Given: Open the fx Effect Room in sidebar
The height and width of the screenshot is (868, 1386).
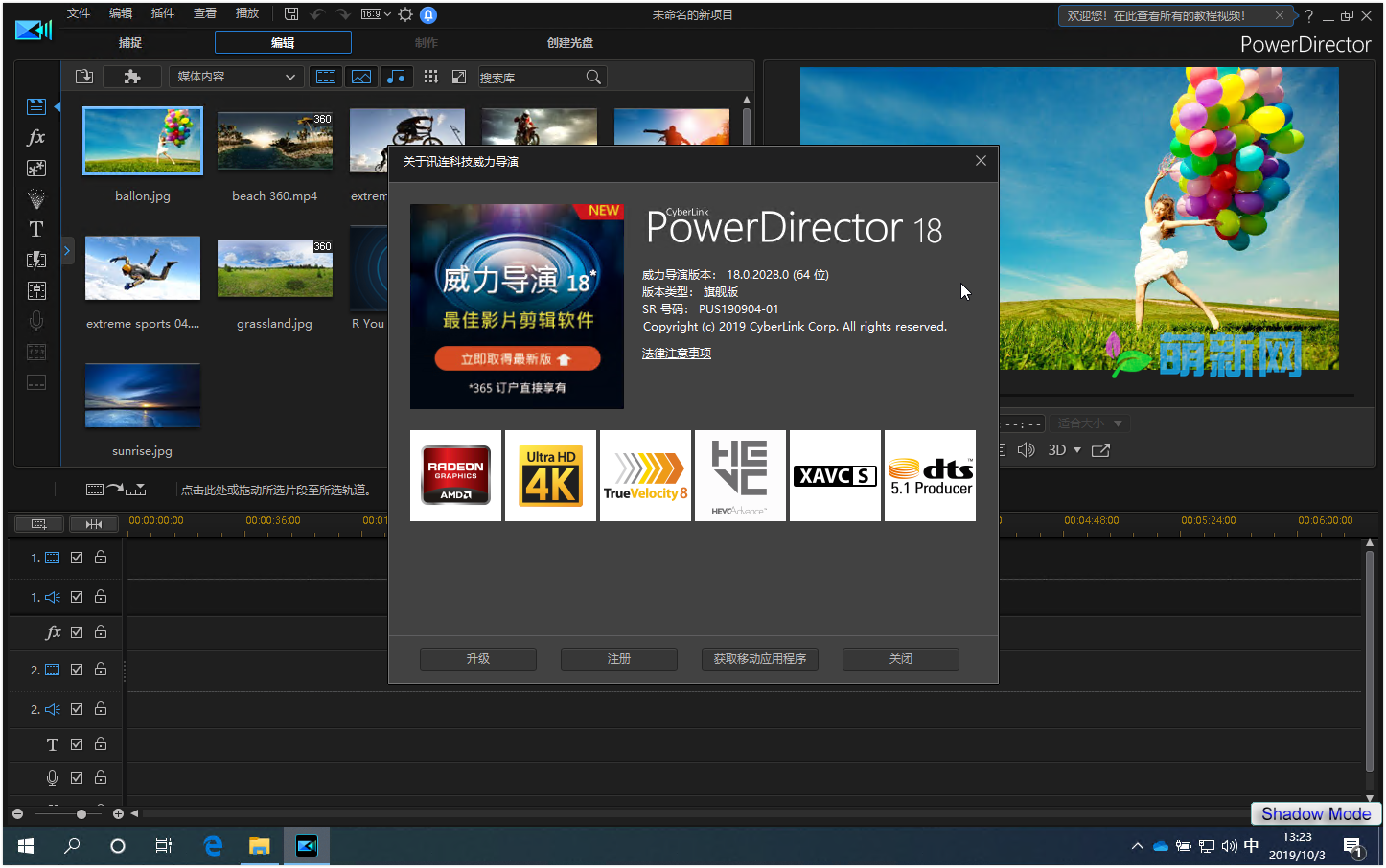Looking at the screenshot, I should tap(36, 137).
